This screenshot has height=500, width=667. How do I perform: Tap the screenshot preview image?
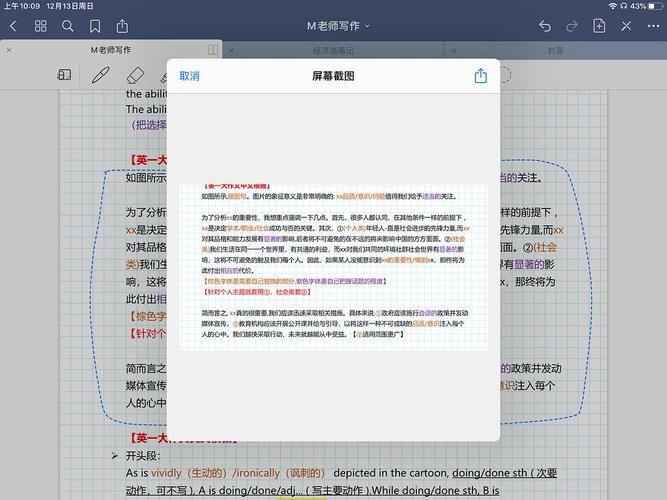334,267
